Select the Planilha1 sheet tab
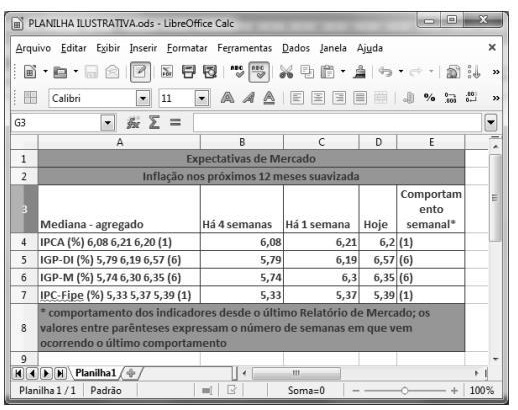 click(96, 373)
